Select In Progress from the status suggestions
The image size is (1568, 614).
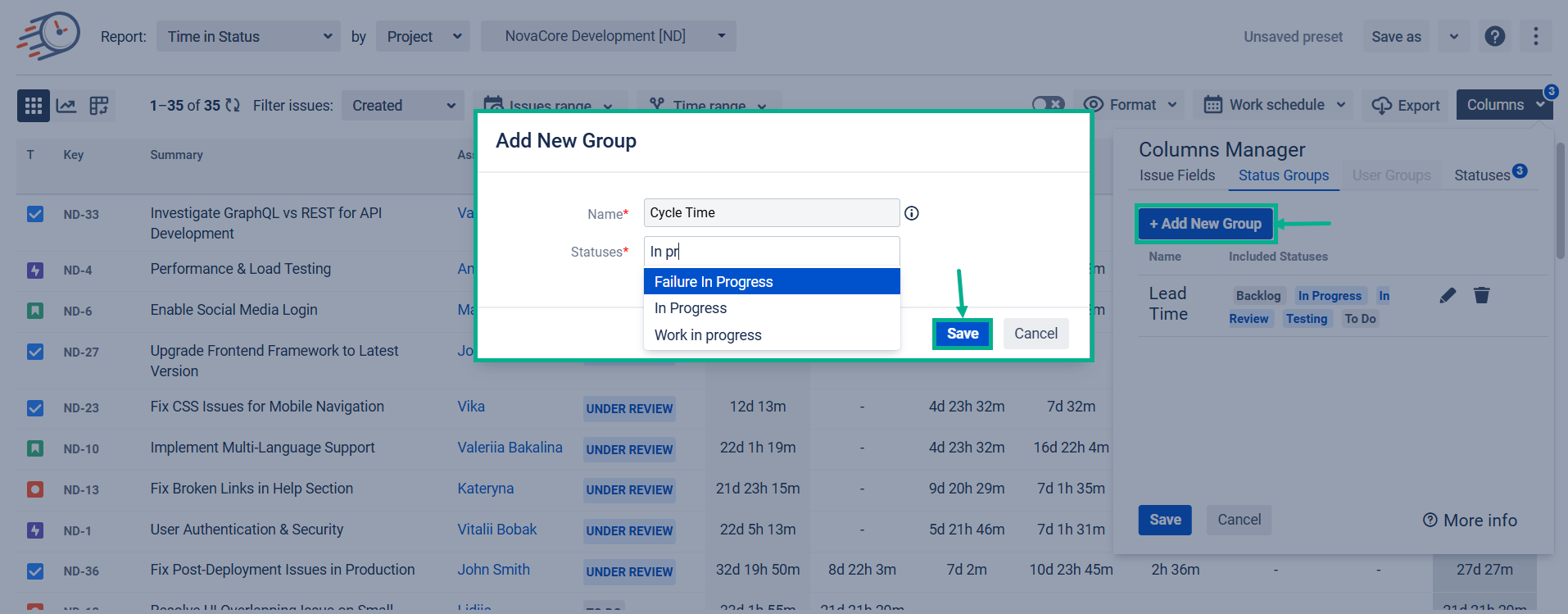pyautogui.click(x=691, y=308)
